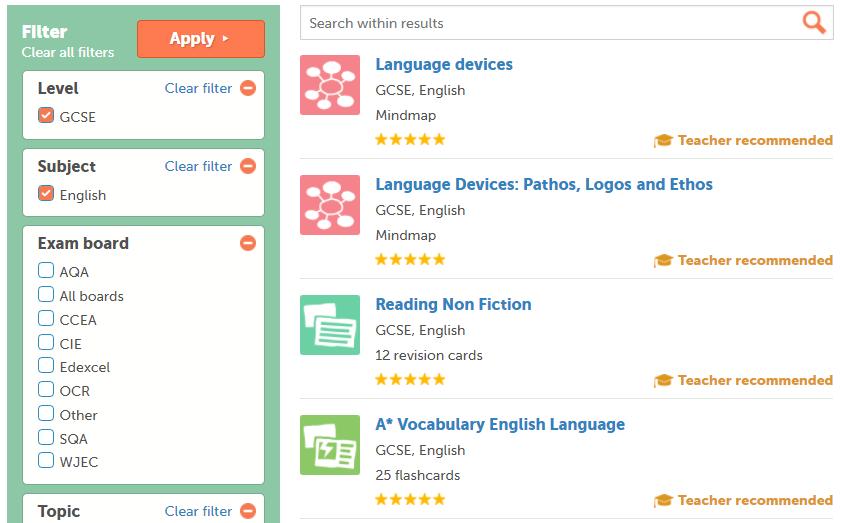
Task: Collapse the Topic filter section
Action: (248, 511)
